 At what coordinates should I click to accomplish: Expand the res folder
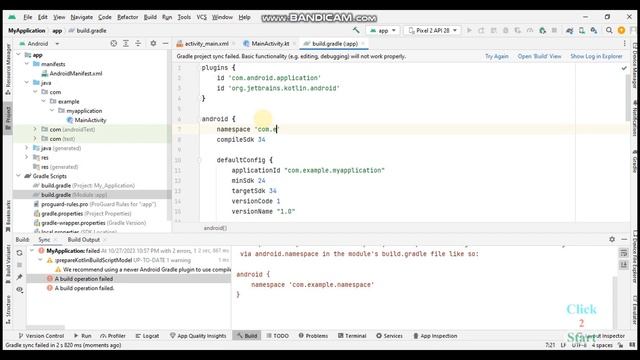click(27, 157)
